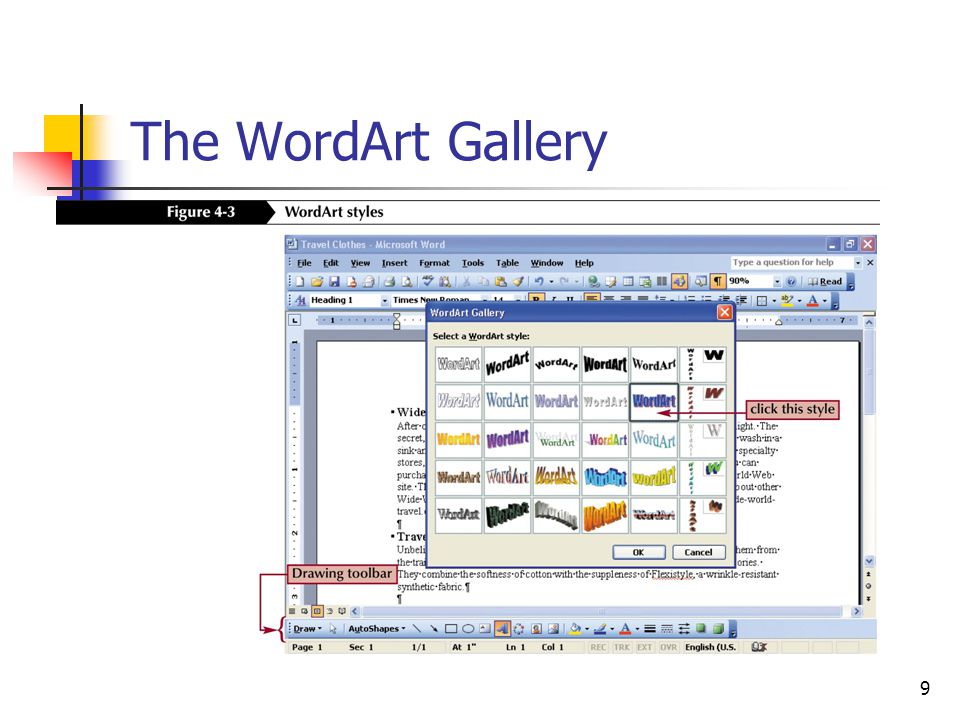
Task: Open the 90% zoom dropdown
Action: tap(777, 282)
